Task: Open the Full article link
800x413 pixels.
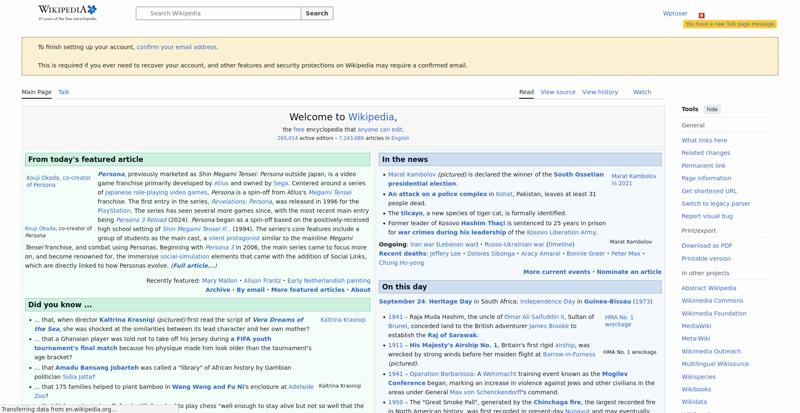Action: (x=193, y=266)
